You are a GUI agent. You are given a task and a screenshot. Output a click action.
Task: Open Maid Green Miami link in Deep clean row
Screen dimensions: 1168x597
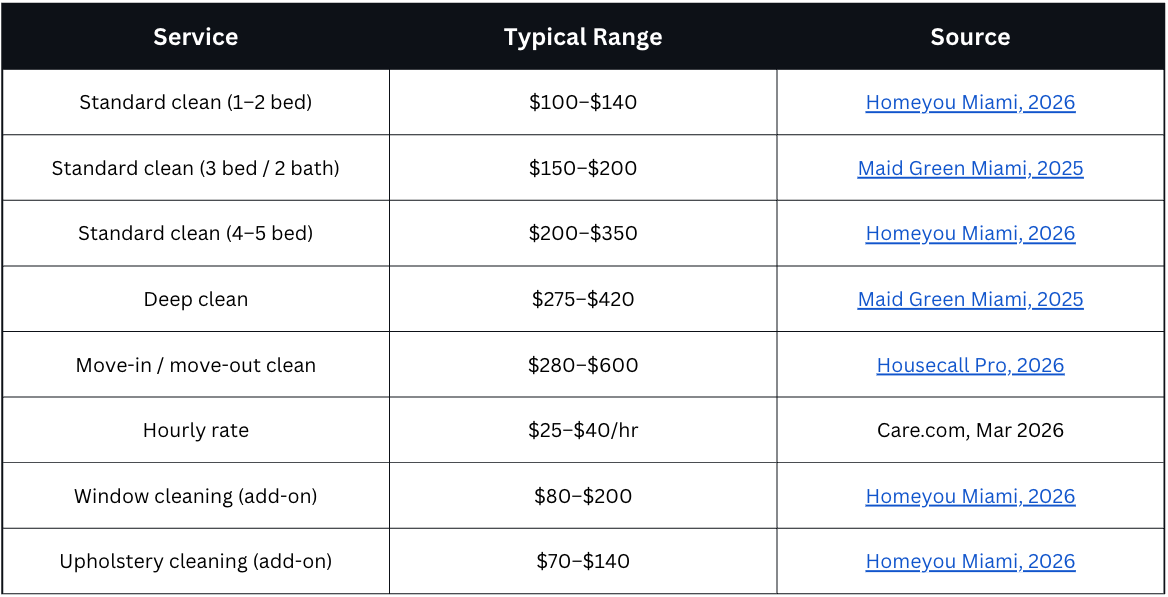click(x=970, y=299)
